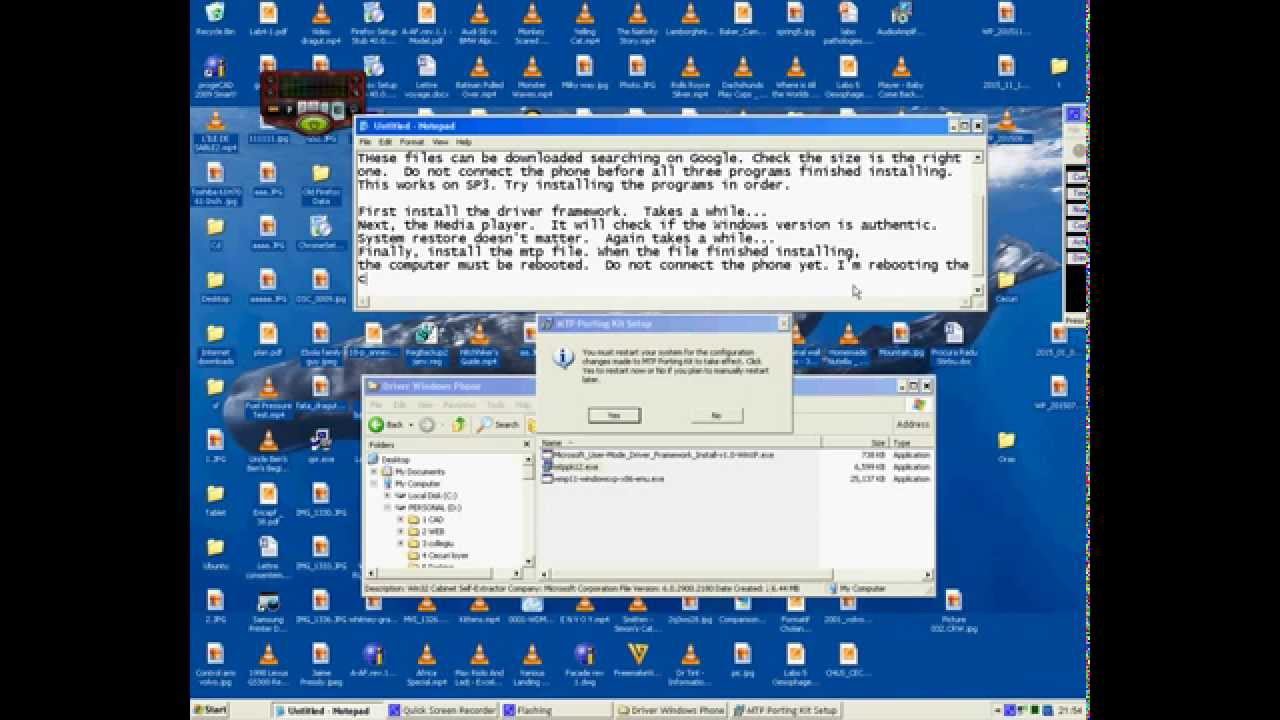The height and width of the screenshot is (720, 1280).
Task: Click Notepad's vertical scrollbar up arrow
Action: [x=978, y=157]
